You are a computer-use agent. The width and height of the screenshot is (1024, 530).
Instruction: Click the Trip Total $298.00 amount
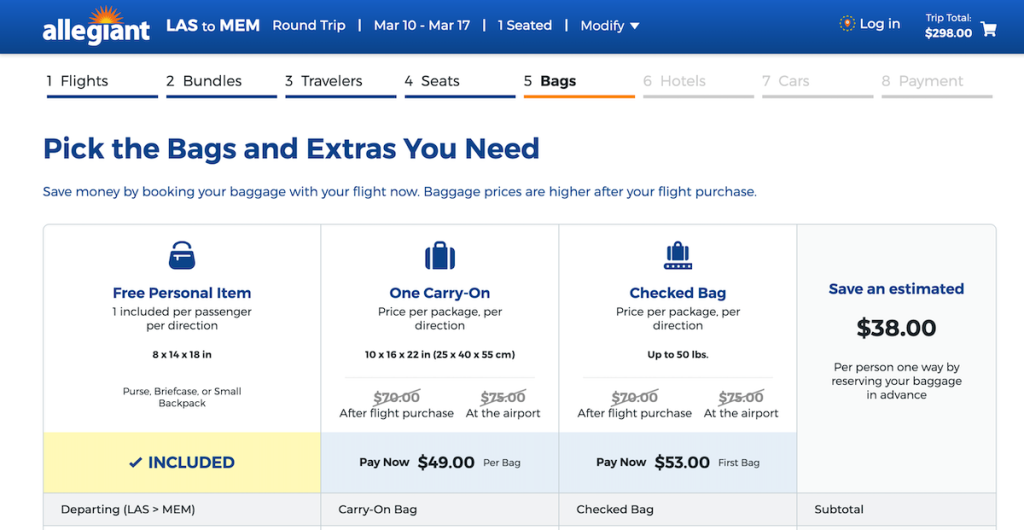[x=948, y=33]
